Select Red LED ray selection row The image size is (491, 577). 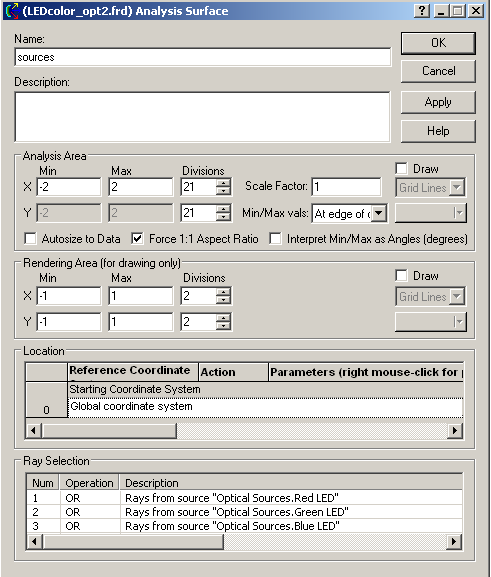pos(244,498)
